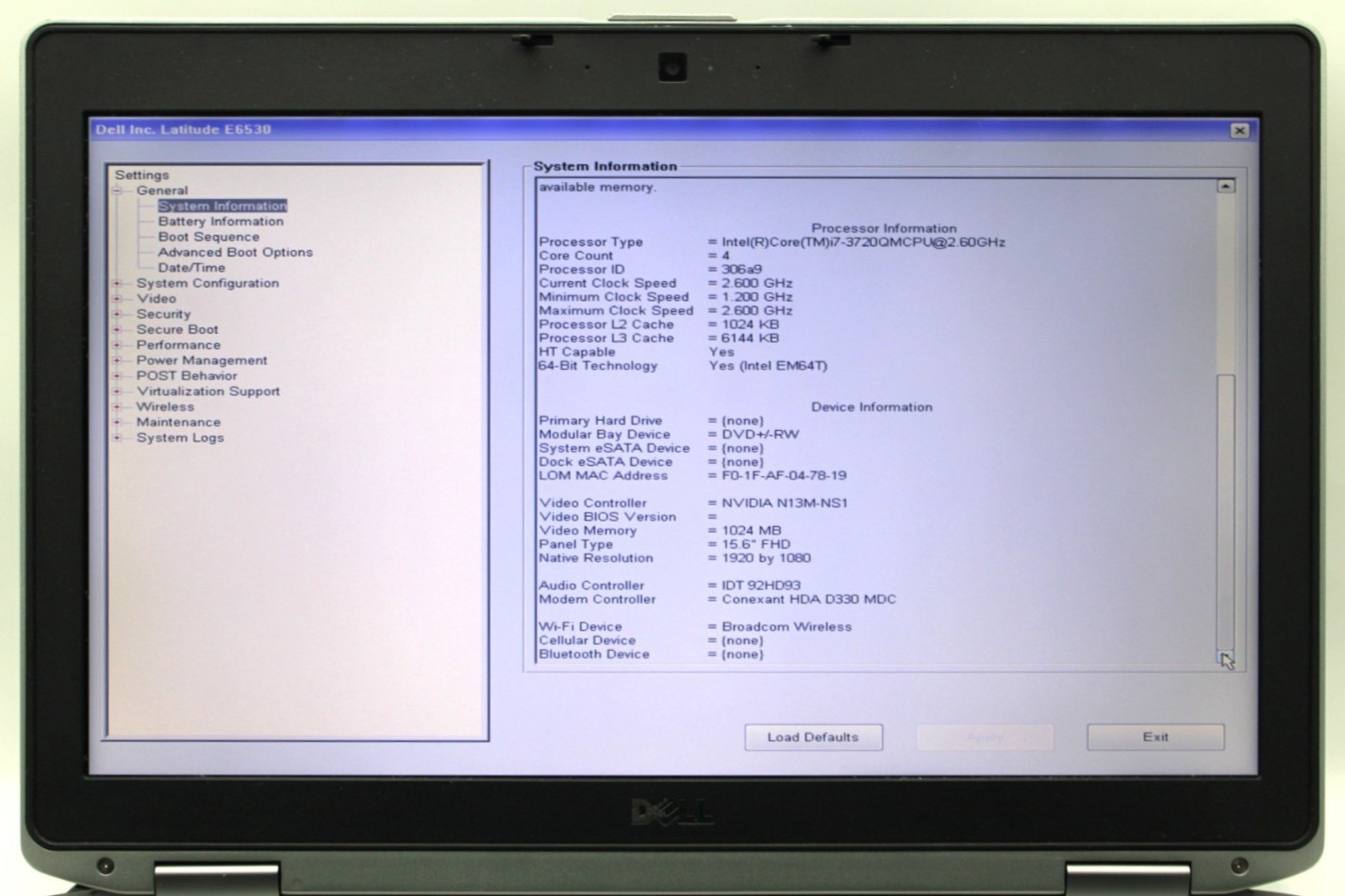Click the Video Controller NVIDIA N13M-NS1 text
The width and height of the screenshot is (1345, 896).
(x=785, y=504)
